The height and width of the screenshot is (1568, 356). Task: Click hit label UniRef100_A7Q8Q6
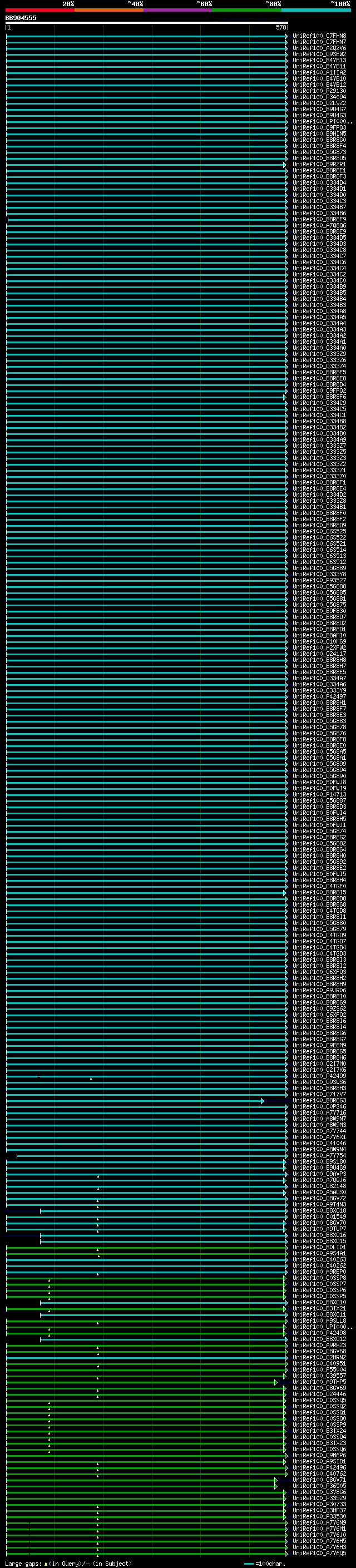[319, 225]
